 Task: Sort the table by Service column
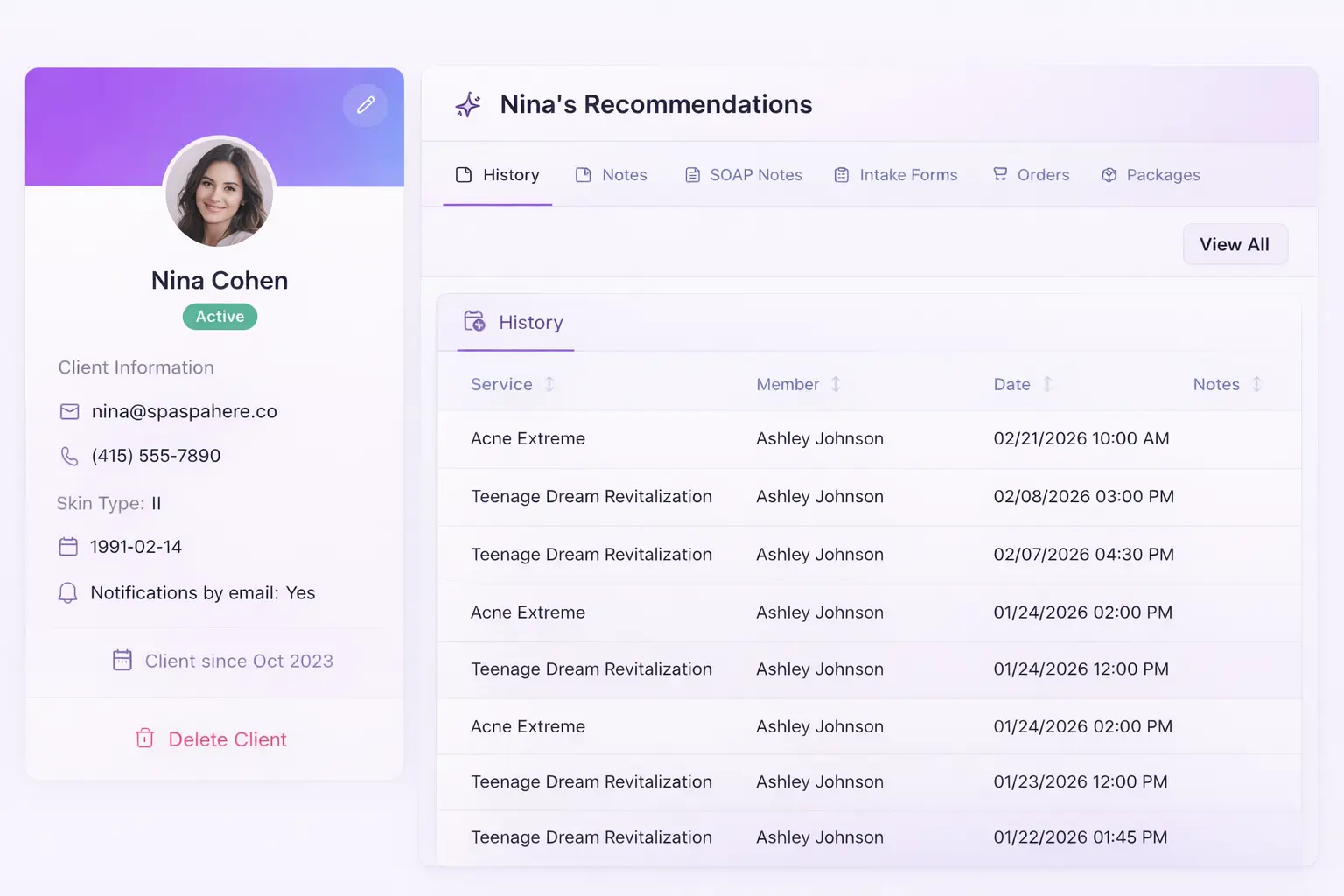(549, 384)
